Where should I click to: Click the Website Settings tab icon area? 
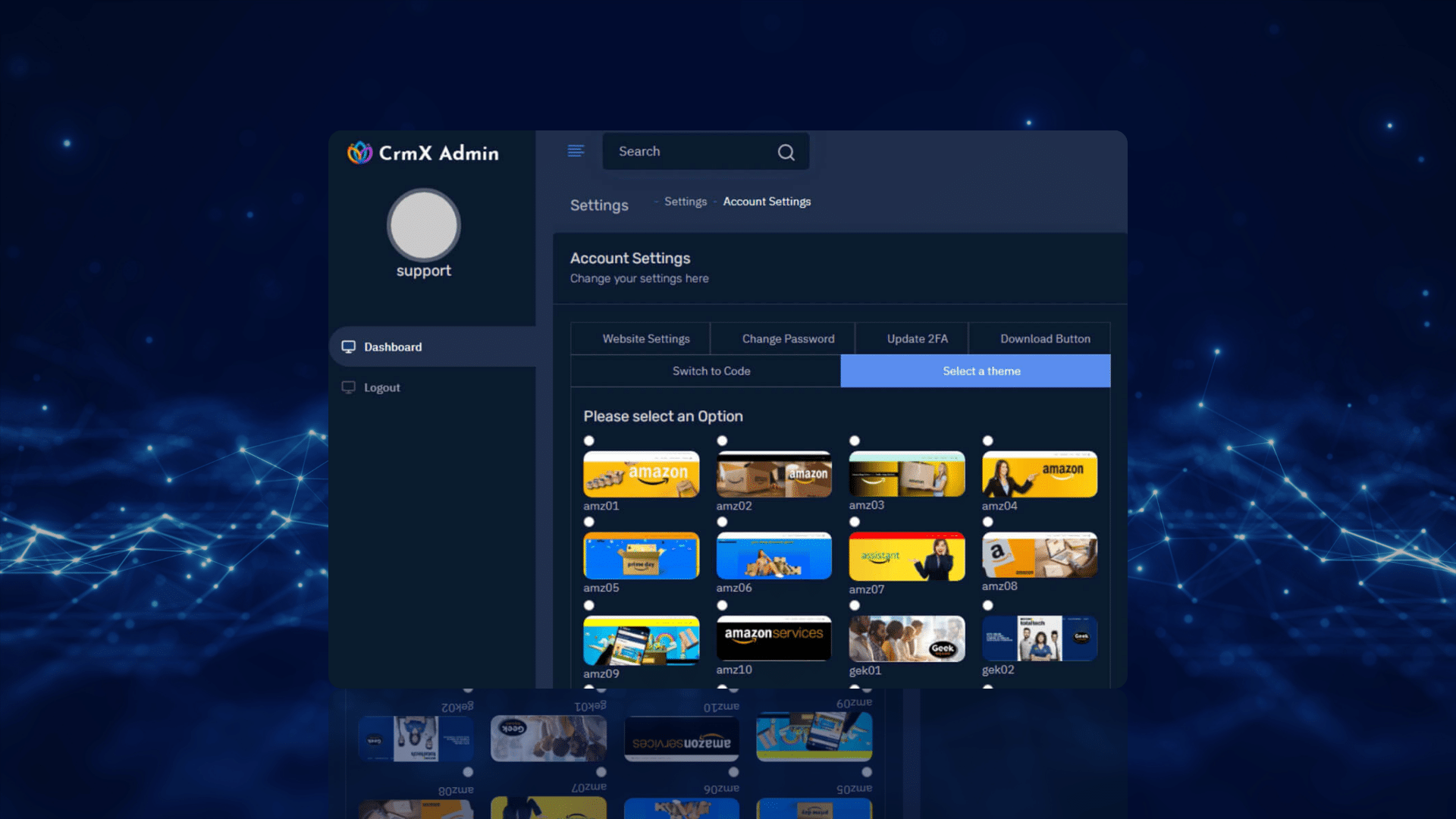(645, 338)
